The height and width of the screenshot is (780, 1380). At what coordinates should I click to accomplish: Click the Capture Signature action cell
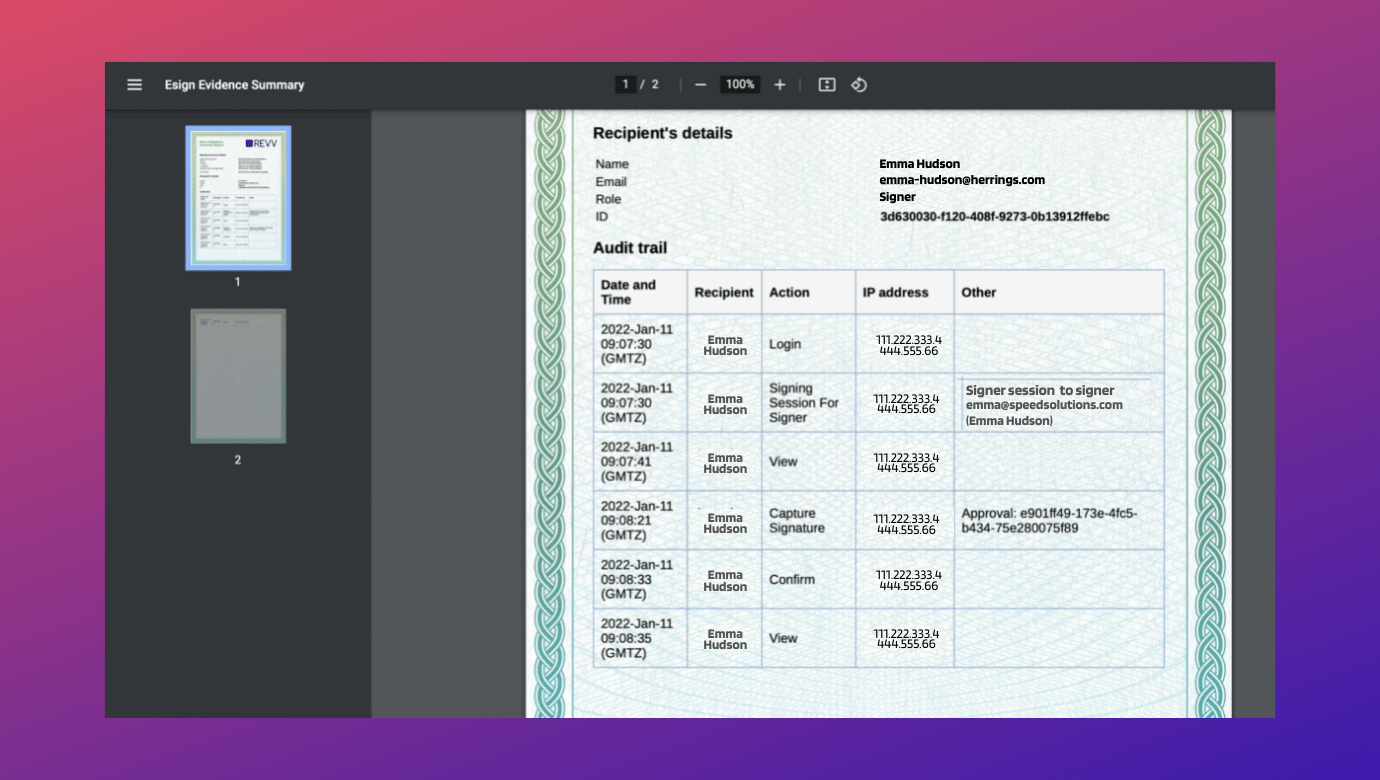click(x=797, y=520)
